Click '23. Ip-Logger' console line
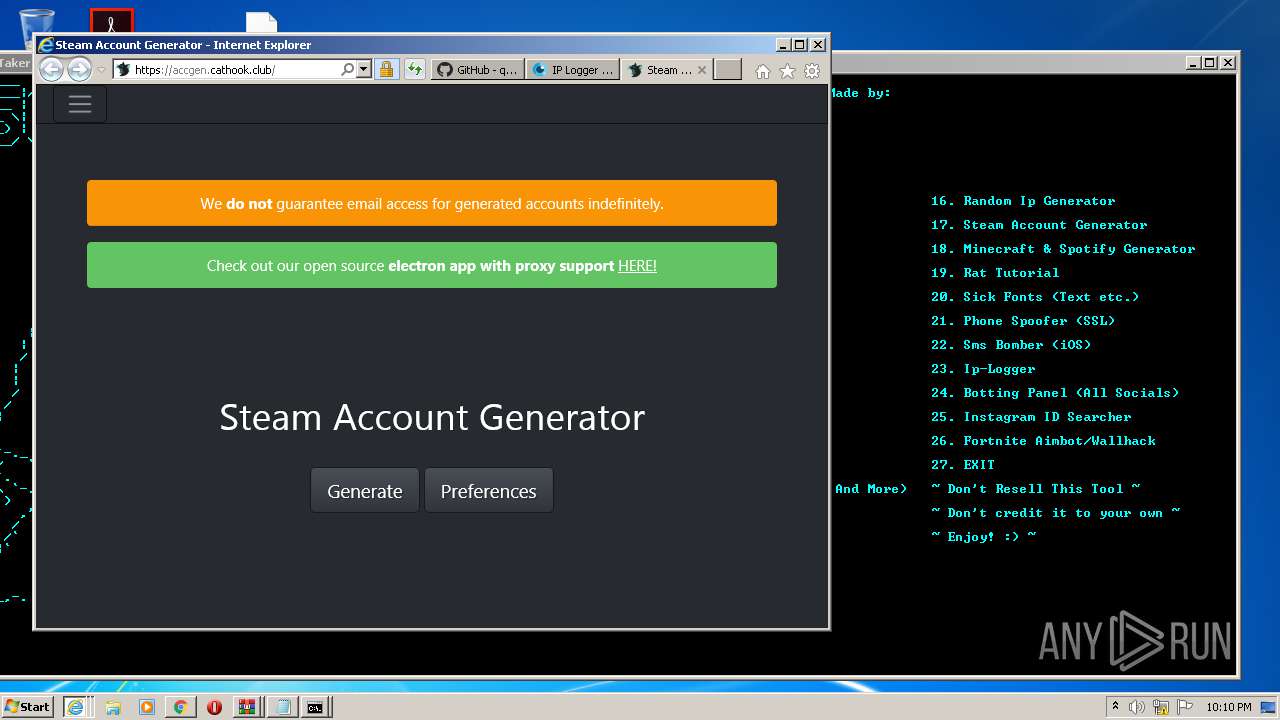The height and width of the screenshot is (720, 1280). [x=983, y=369]
